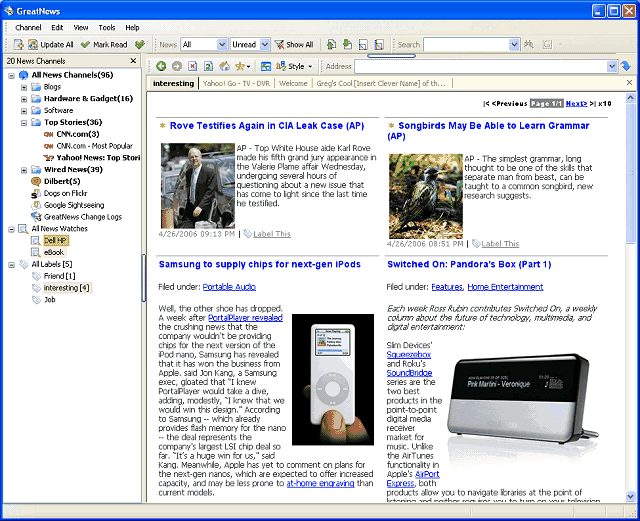Open the Tools menu

coord(107,27)
